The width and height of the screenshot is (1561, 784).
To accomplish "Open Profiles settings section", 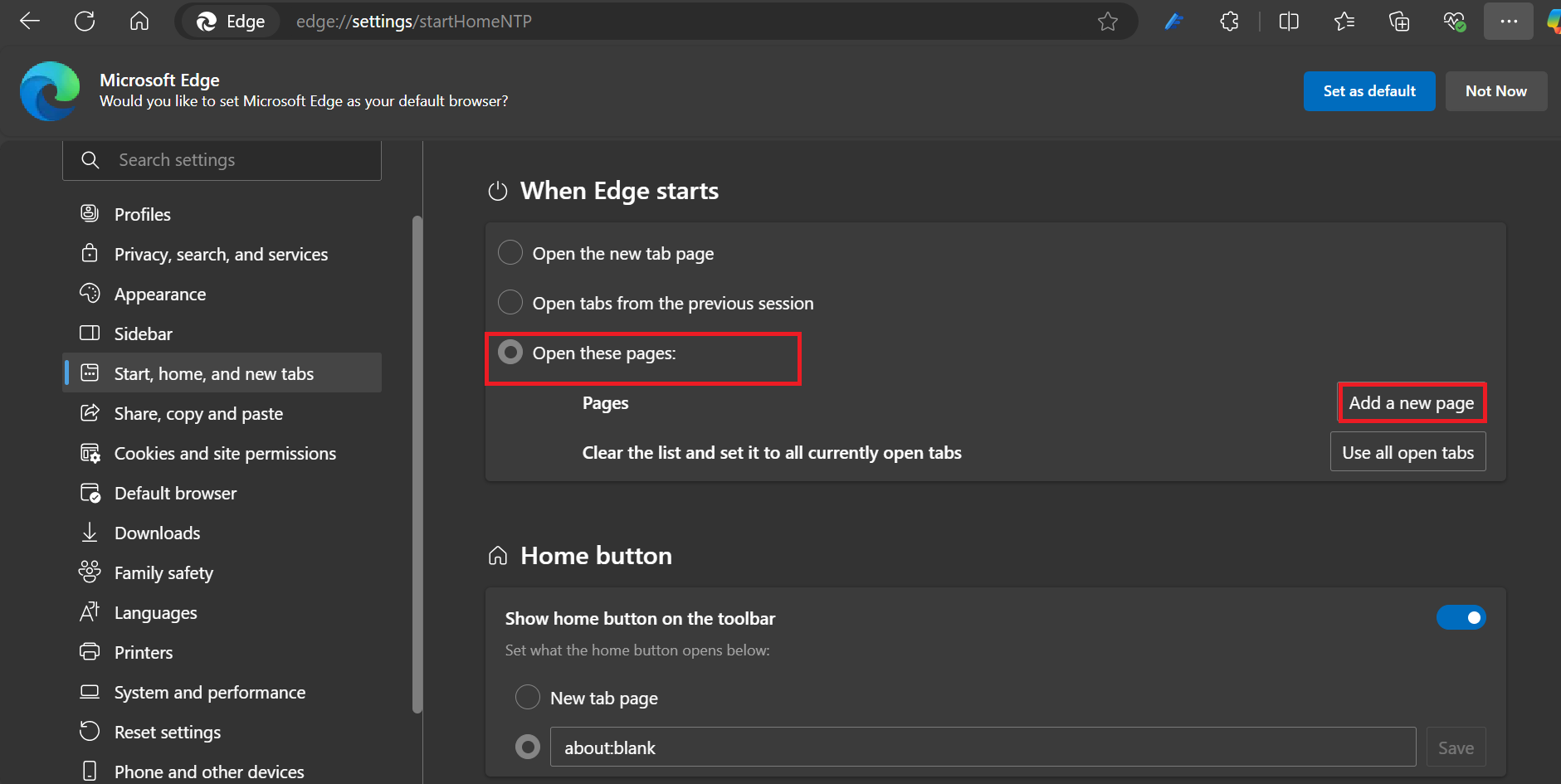I will 222,214.
